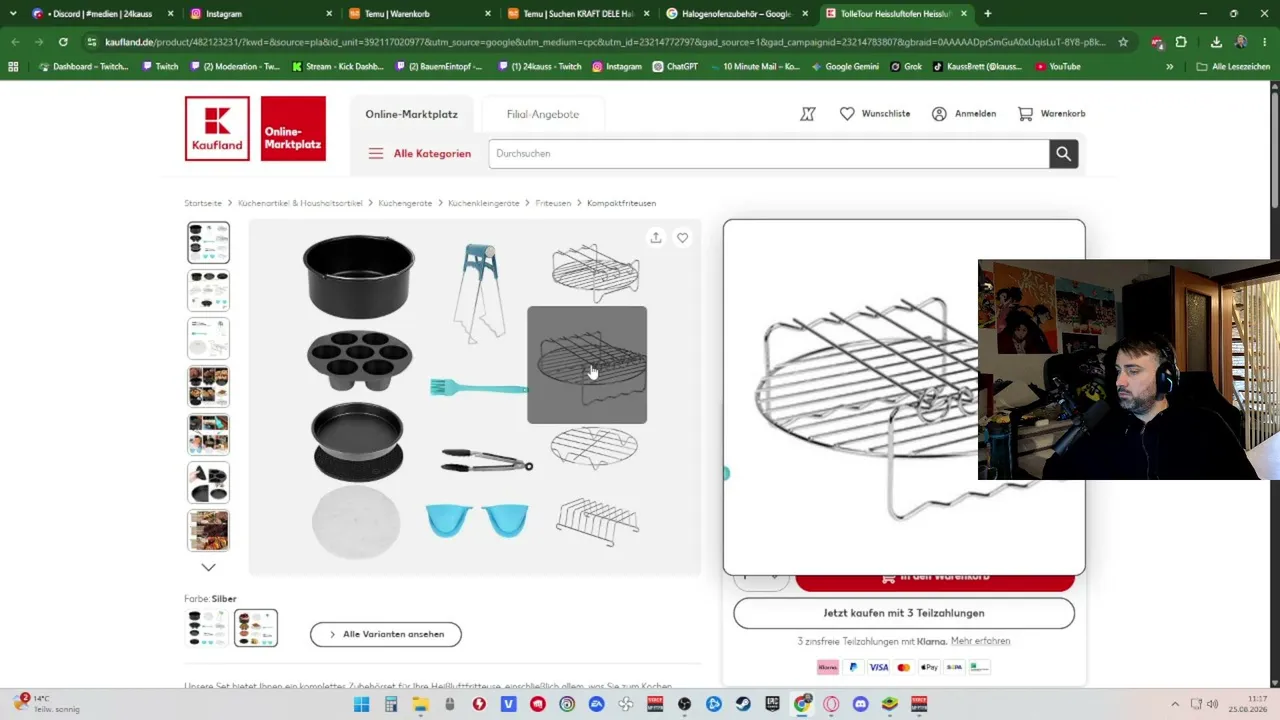Select the first Silber color variant swatch
This screenshot has height=720, width=1280.
[208, 628]
